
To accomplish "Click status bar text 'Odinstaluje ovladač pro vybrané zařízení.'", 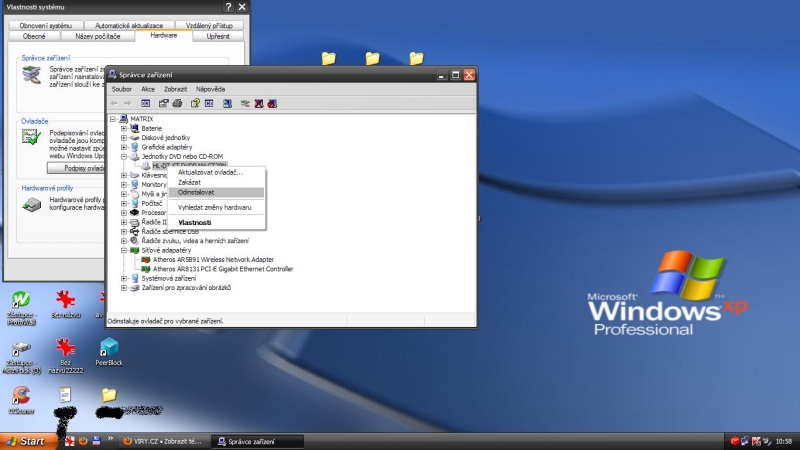I will (x=165, y=321).
